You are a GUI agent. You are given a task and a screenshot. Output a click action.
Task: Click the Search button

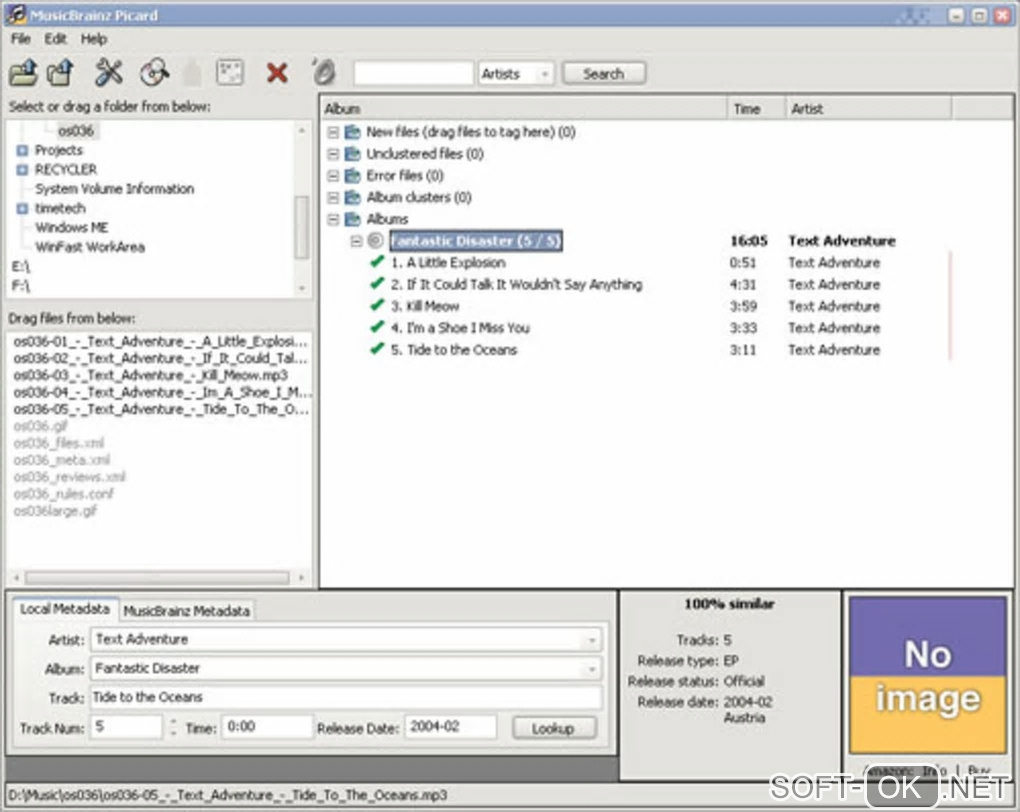(604, 74)
